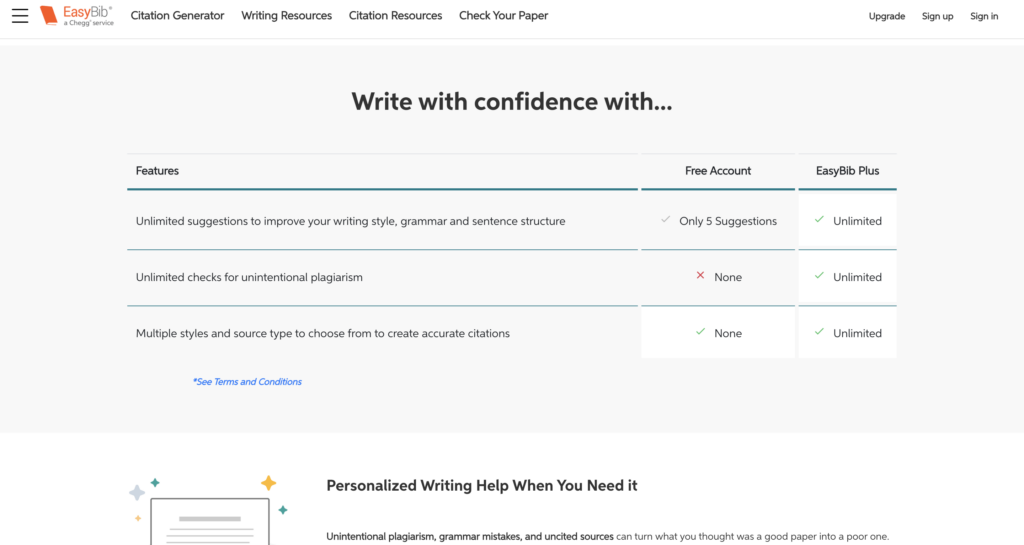The width and height of the screenshot is (1024, 545).
Task: Open Citation Resources menu
Action: [x=395, y=16]
